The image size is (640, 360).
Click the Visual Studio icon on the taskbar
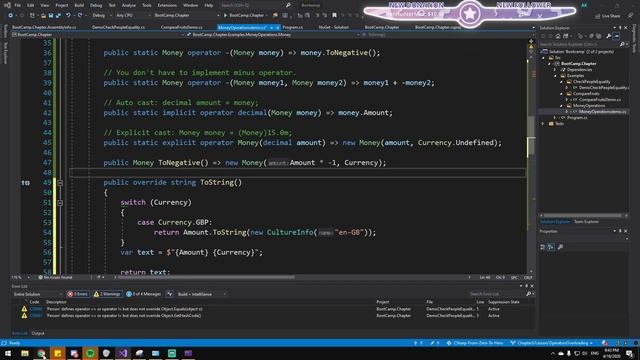pos(123,353)
